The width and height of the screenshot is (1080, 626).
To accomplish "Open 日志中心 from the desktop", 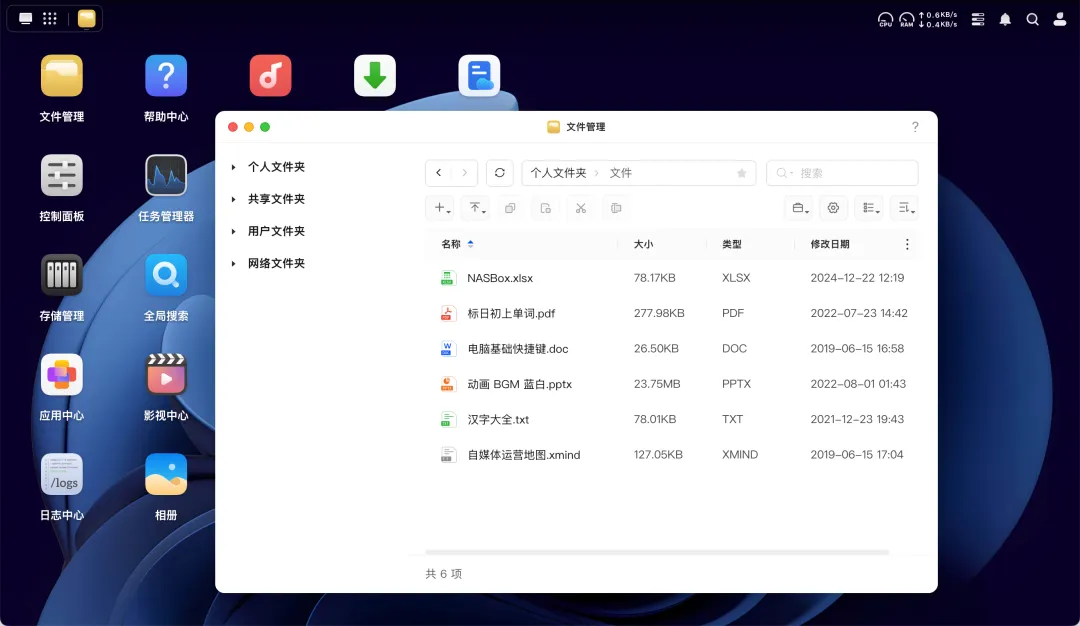I will point(62,474).
